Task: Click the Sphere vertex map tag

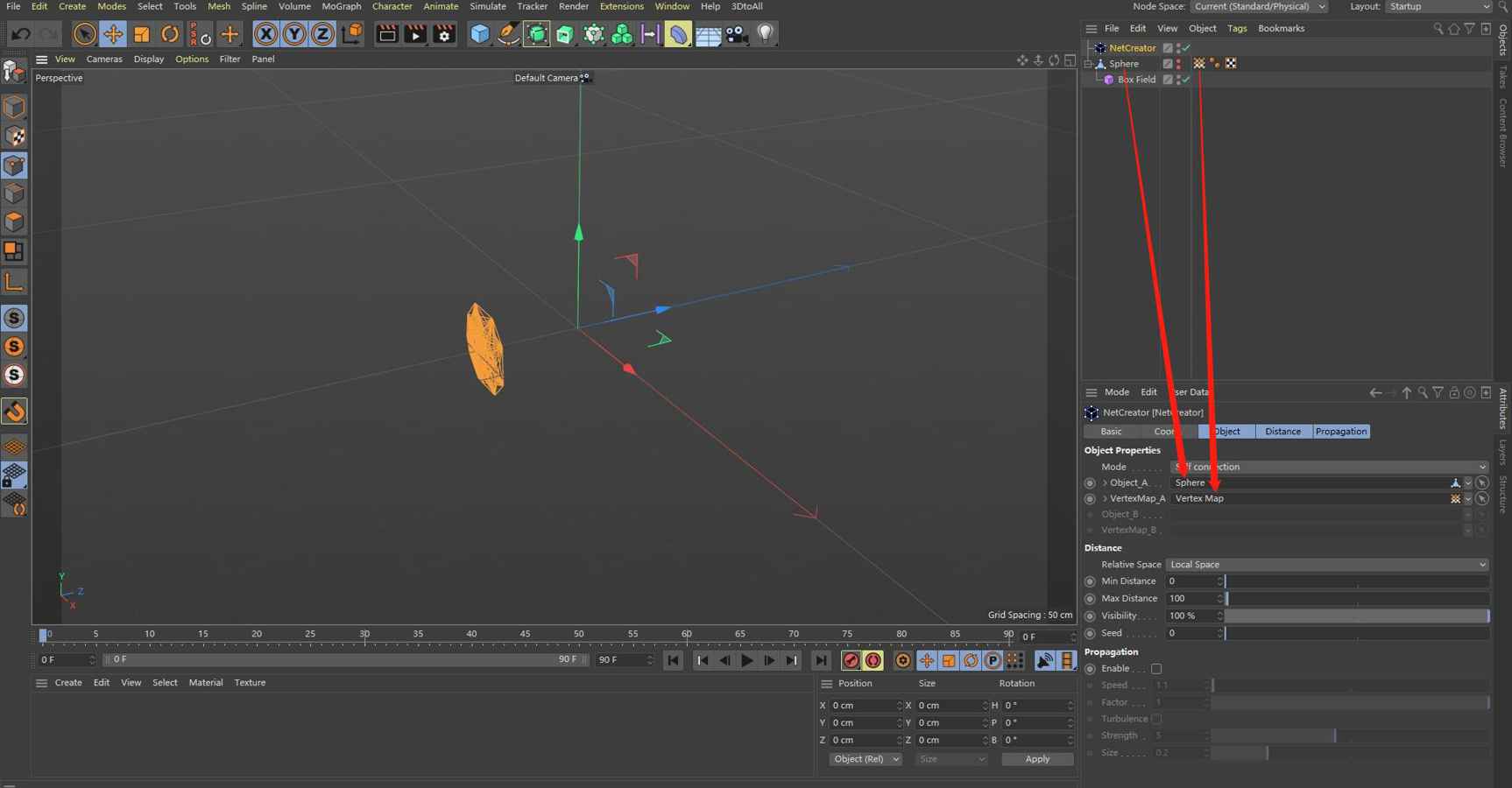Action: coord(1199,64)
